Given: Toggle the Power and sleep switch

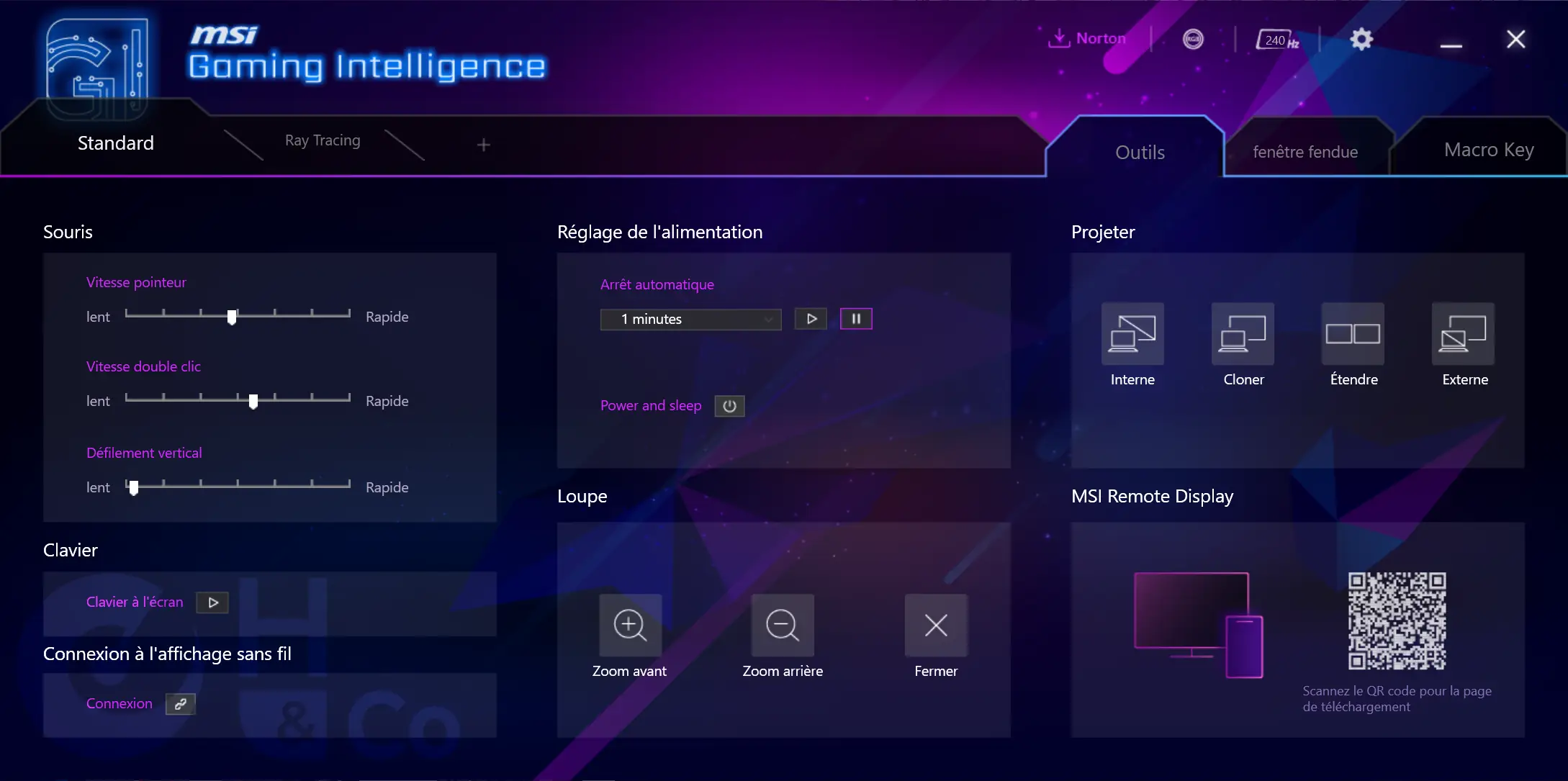Looking at the screenshot, I should point(730,405).
